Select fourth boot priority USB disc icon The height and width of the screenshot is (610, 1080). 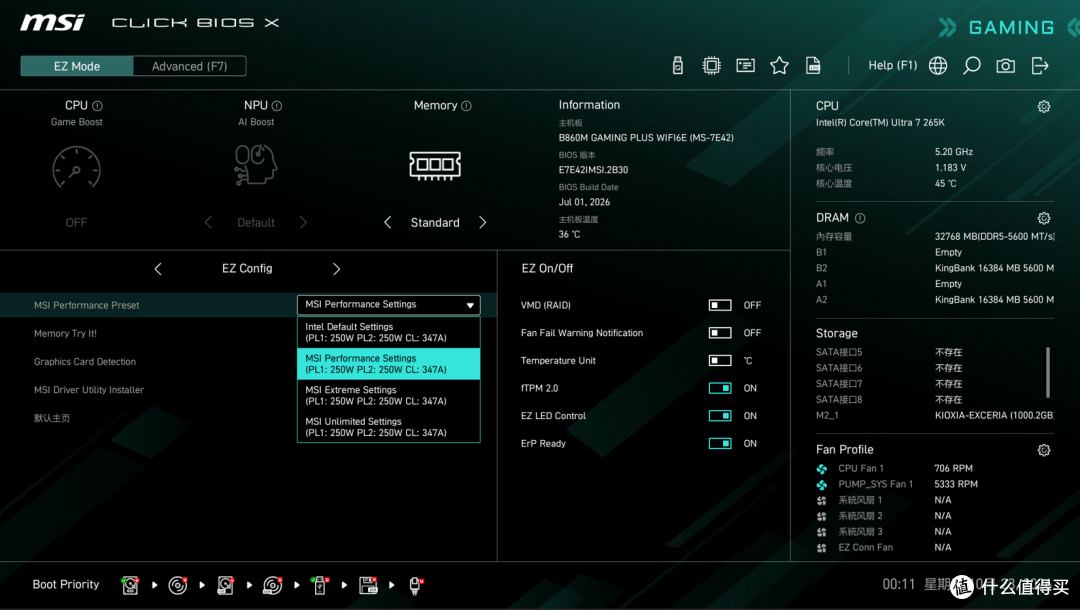(x=273, y=585)
